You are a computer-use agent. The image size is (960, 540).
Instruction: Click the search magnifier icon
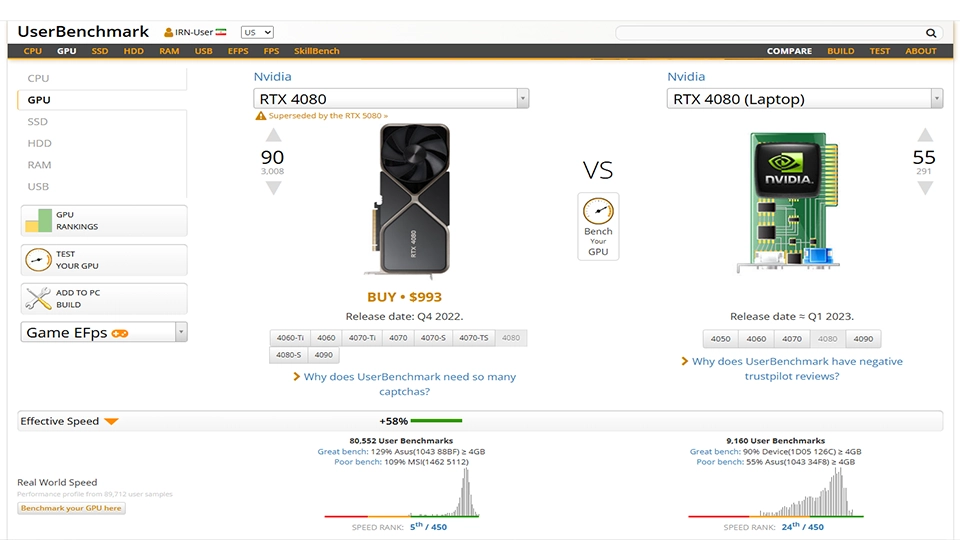pos(931,33)
